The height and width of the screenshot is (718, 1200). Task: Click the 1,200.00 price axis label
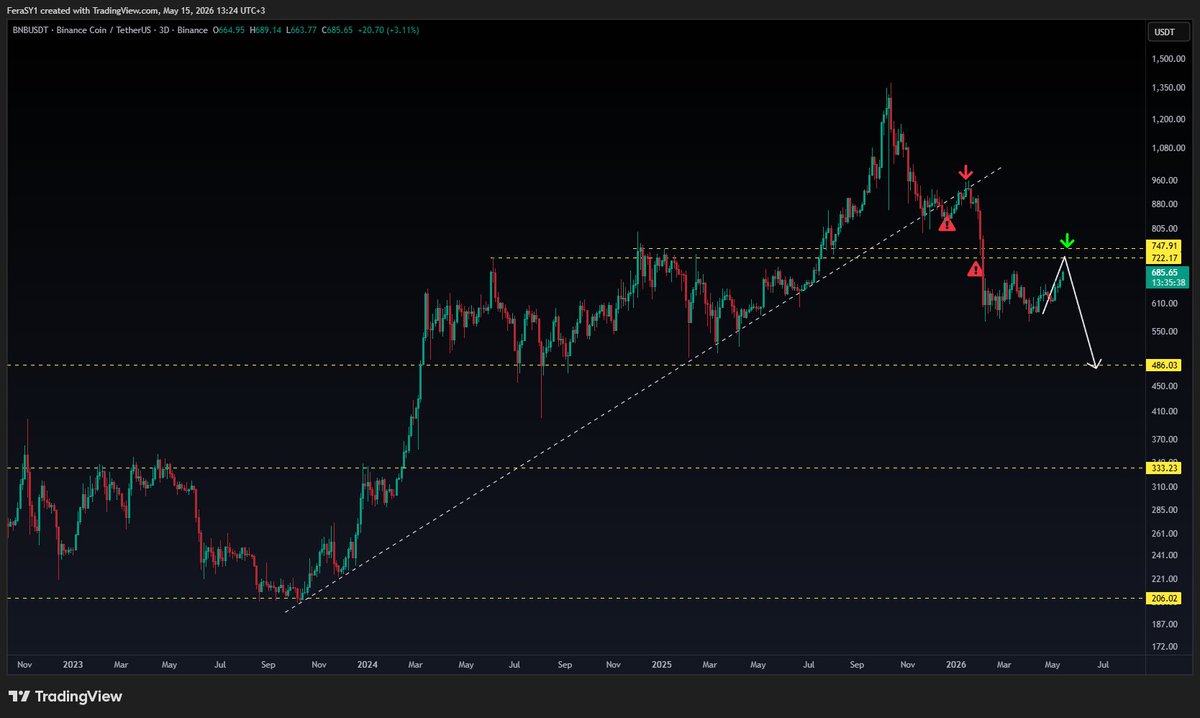[1166, 120]
